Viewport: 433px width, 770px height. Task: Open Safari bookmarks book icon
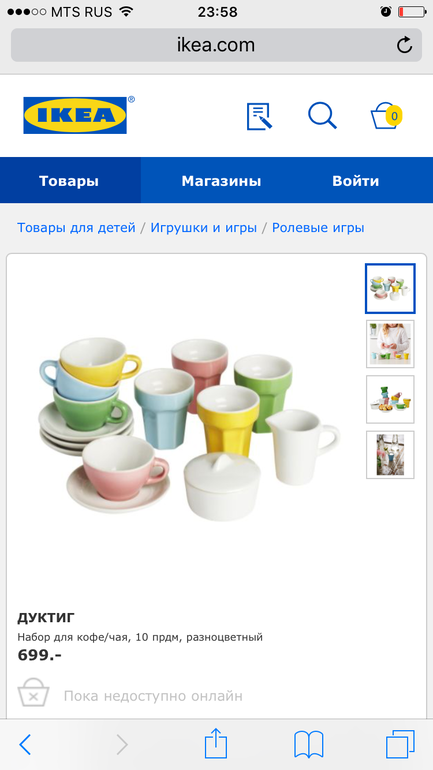[x=308, y=744]
